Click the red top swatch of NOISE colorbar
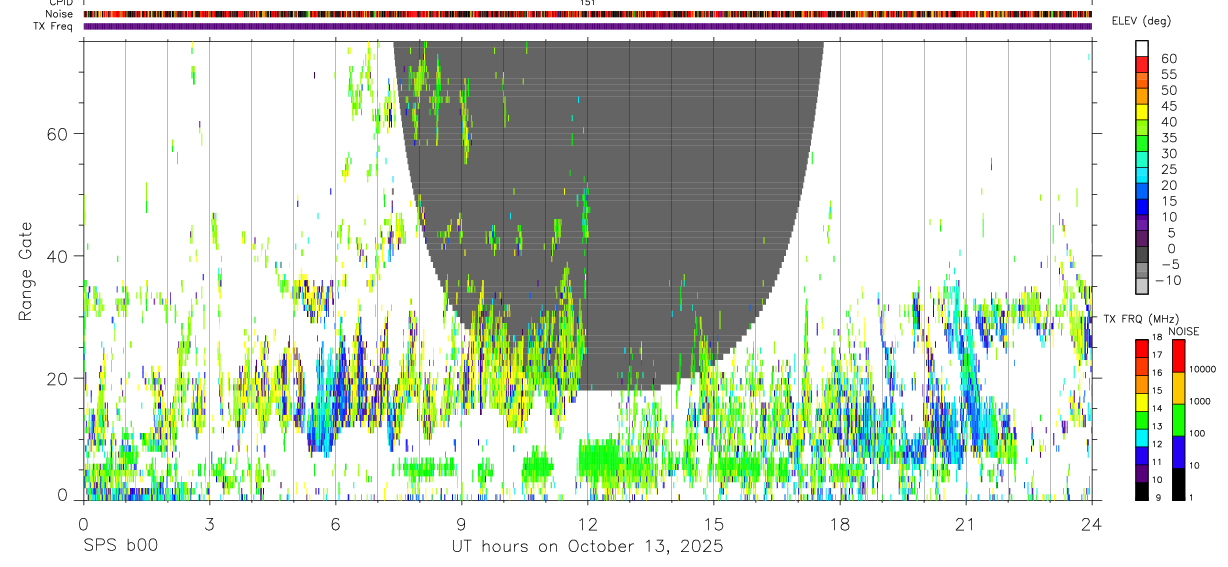The height and width of the screenshot is (567, 1228). (1177, 355)
